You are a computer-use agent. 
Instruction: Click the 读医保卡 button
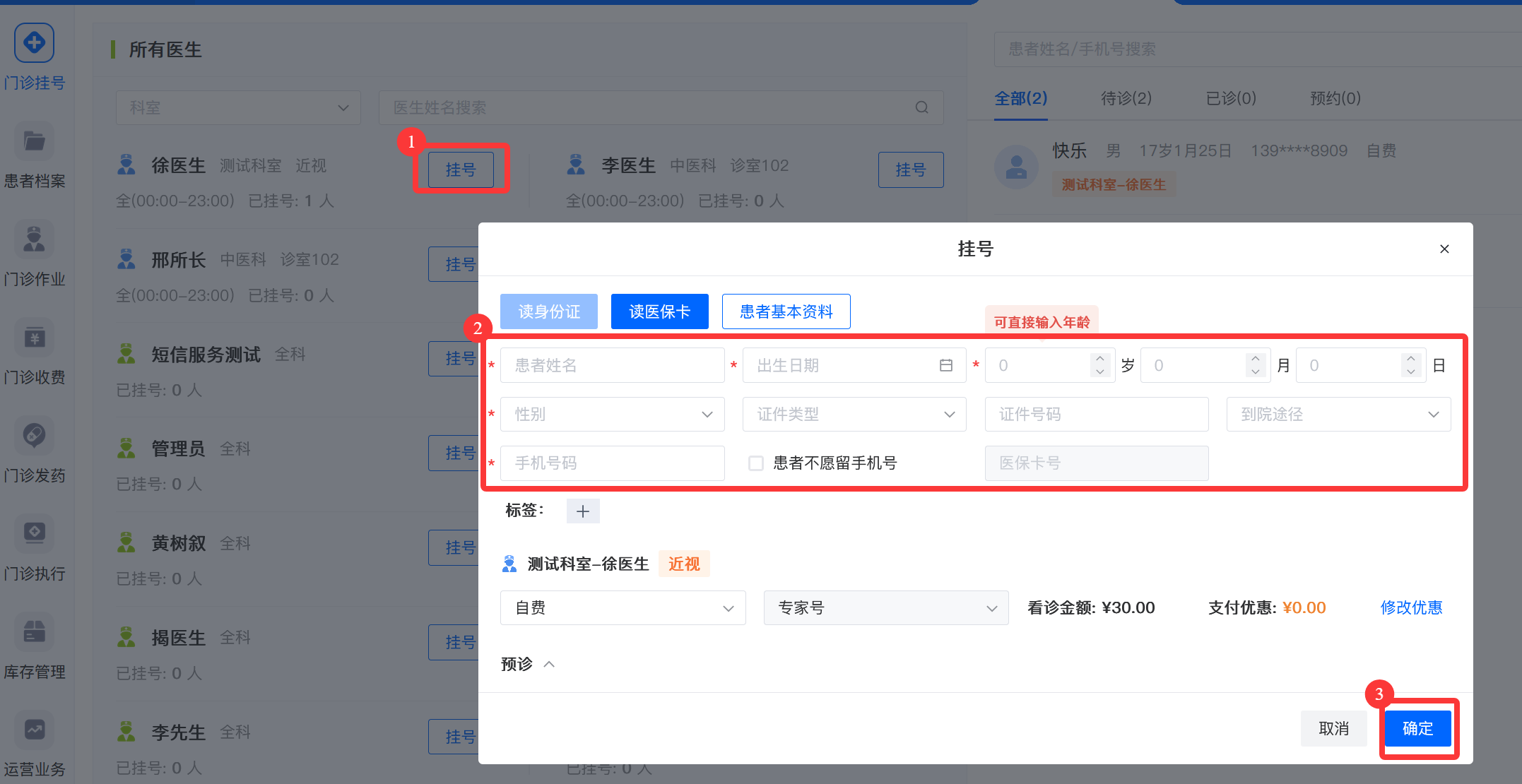click(659, 311)
